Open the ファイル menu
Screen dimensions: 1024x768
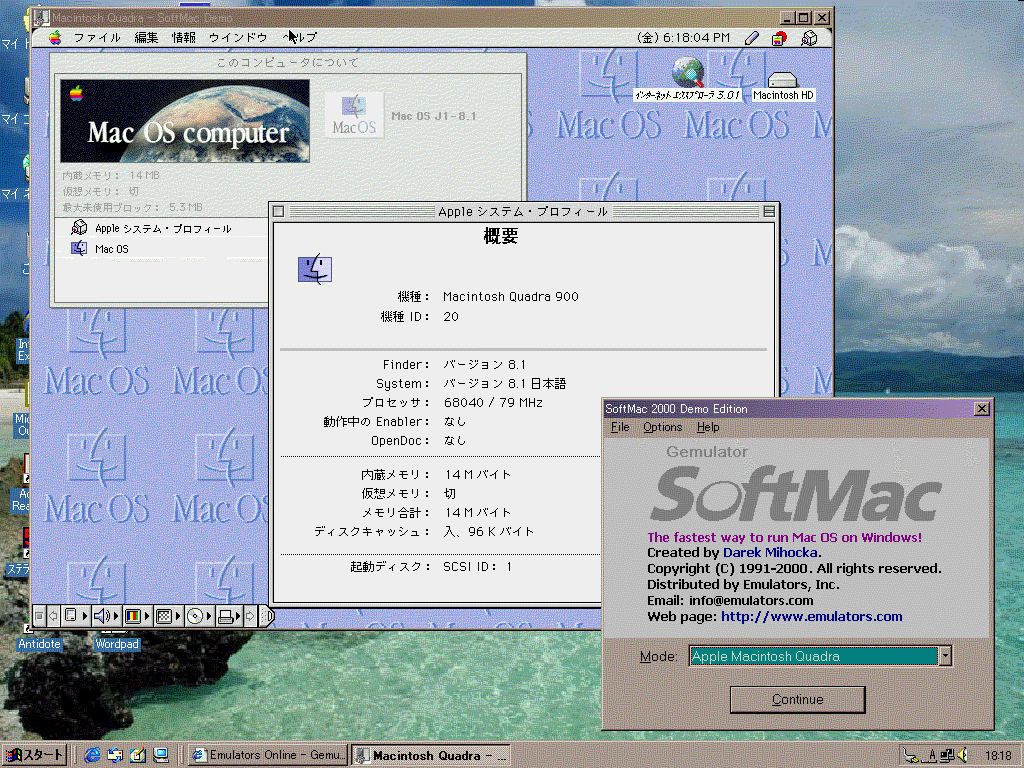pos(97,38)
